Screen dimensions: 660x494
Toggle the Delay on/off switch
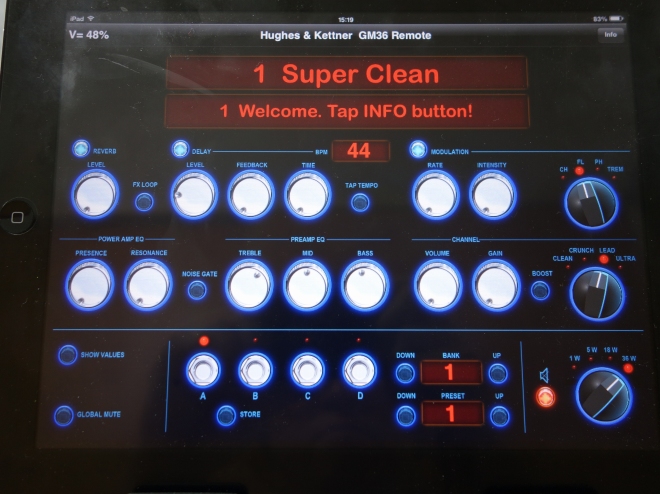coord(180,149)
